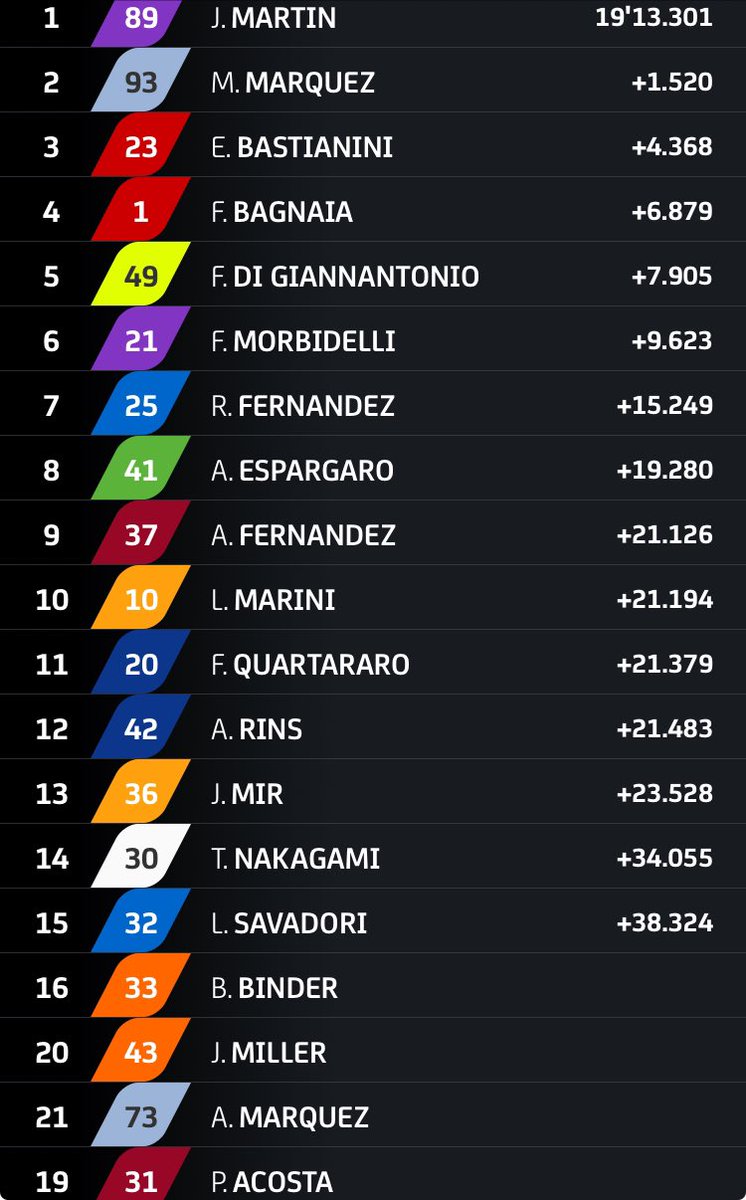Click the winning time 19'13.301
This screenshot has height=1200, width=746.
pyautogui.click(x=654, y=18)
